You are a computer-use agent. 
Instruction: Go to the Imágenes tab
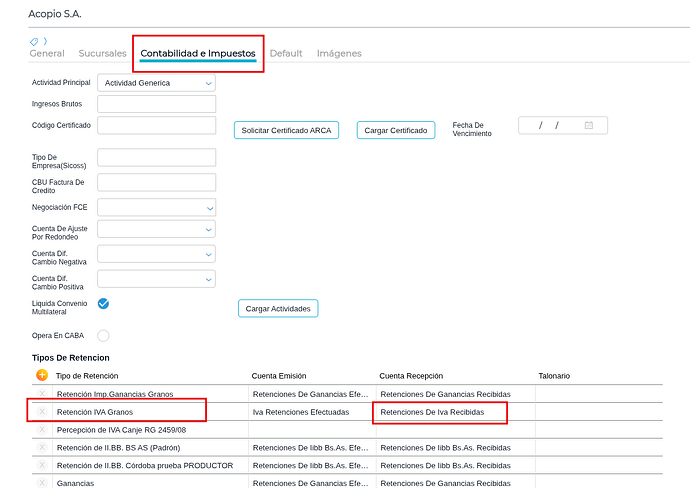tap(339, 53)
